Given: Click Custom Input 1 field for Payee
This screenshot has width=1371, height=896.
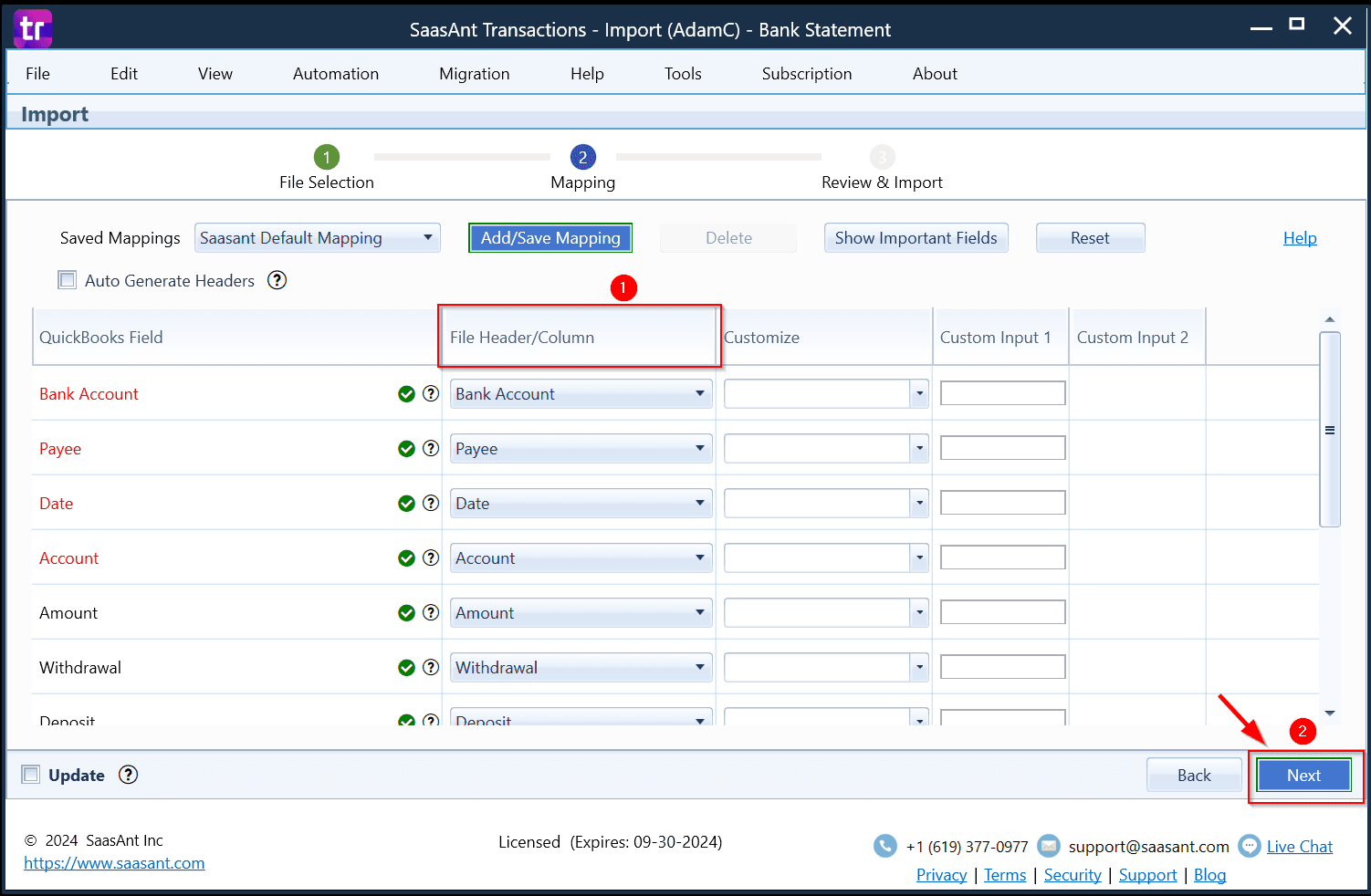Looking at the screenshot, I should pyautogui.click(x=1003, y=448).
